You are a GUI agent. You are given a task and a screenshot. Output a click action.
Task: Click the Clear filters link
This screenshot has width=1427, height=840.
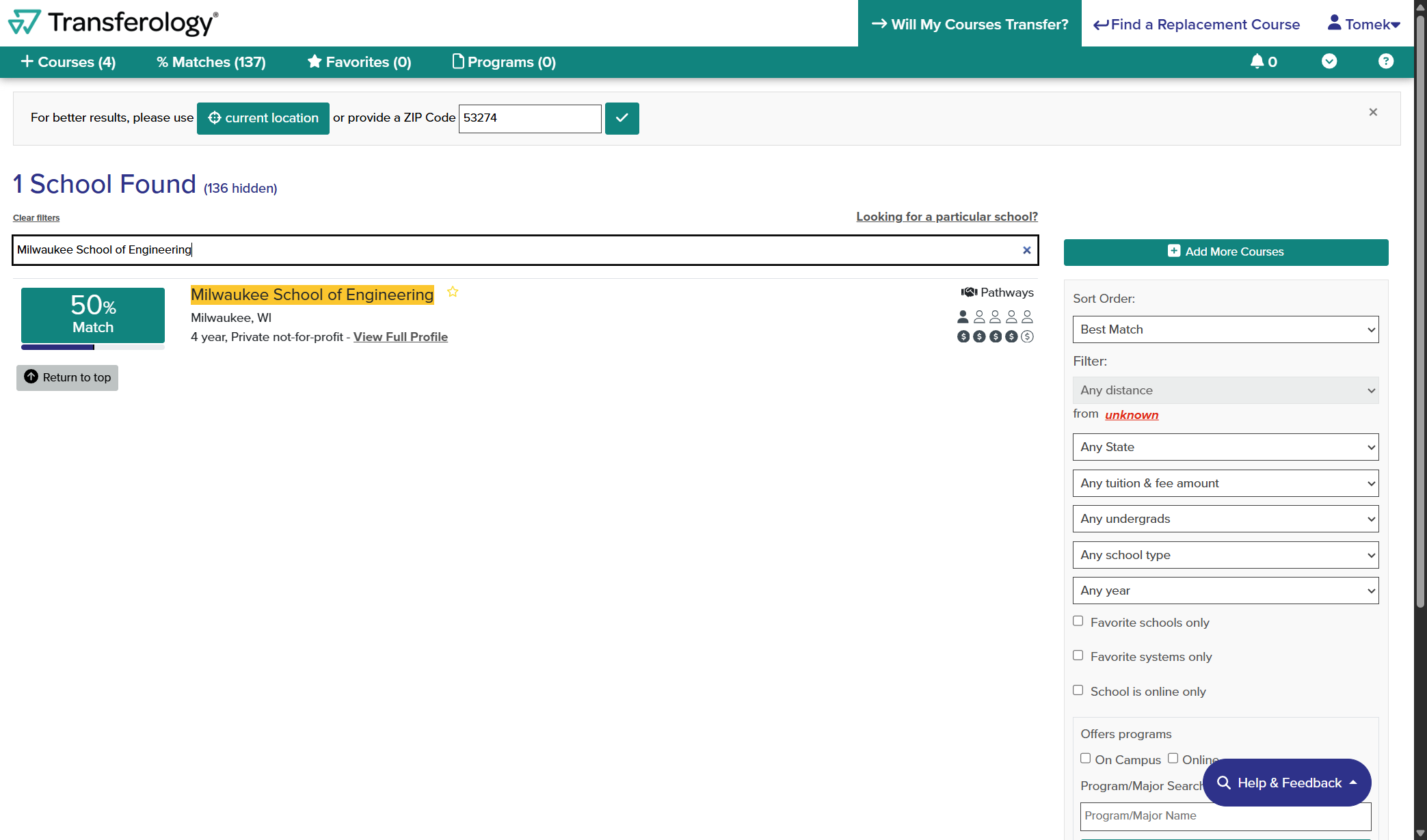coord(36,218)
